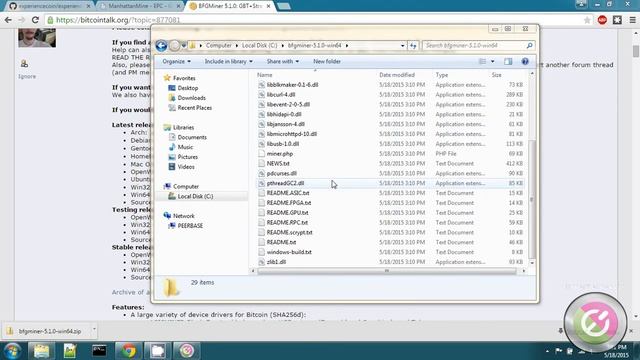Sort by Size column header
Viewport: 640px width, 360px height.
point(507,75)
